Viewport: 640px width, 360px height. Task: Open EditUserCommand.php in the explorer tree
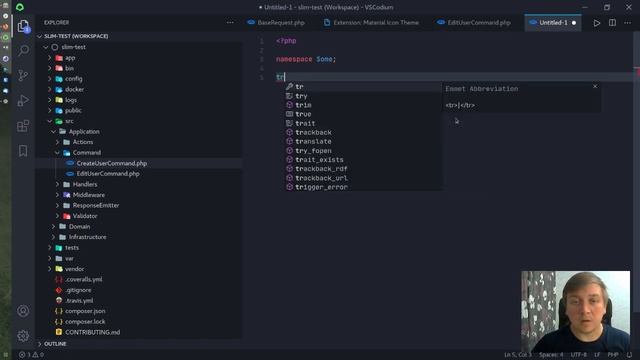140,174
